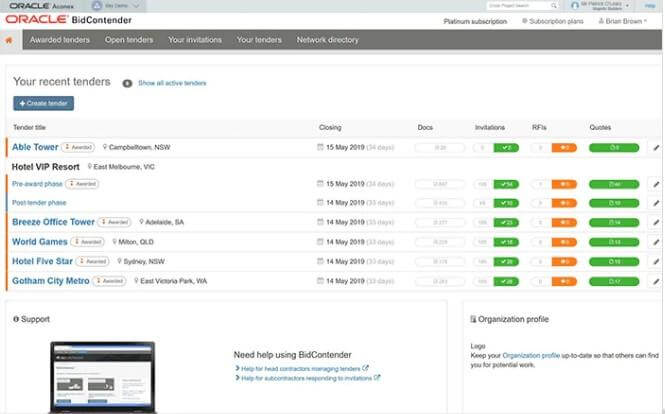Viewport: 665px width, 414px height.
Task: Click the Docs count pill for Able Tower
Action: coord(440,148)
